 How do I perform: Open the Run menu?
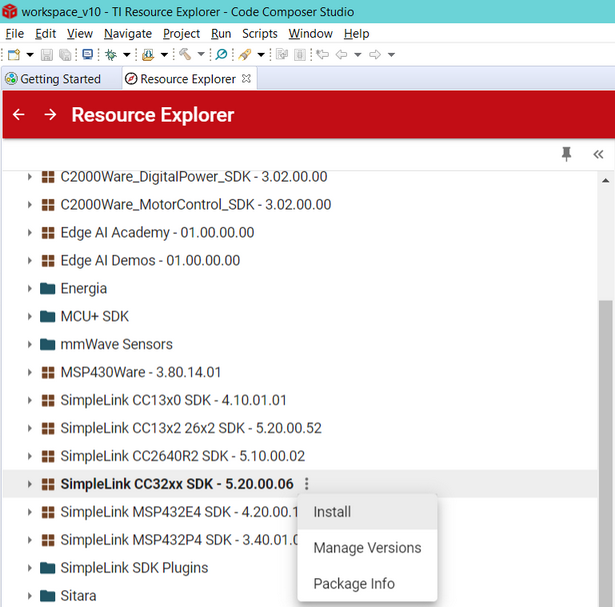[x=221, y=34]
